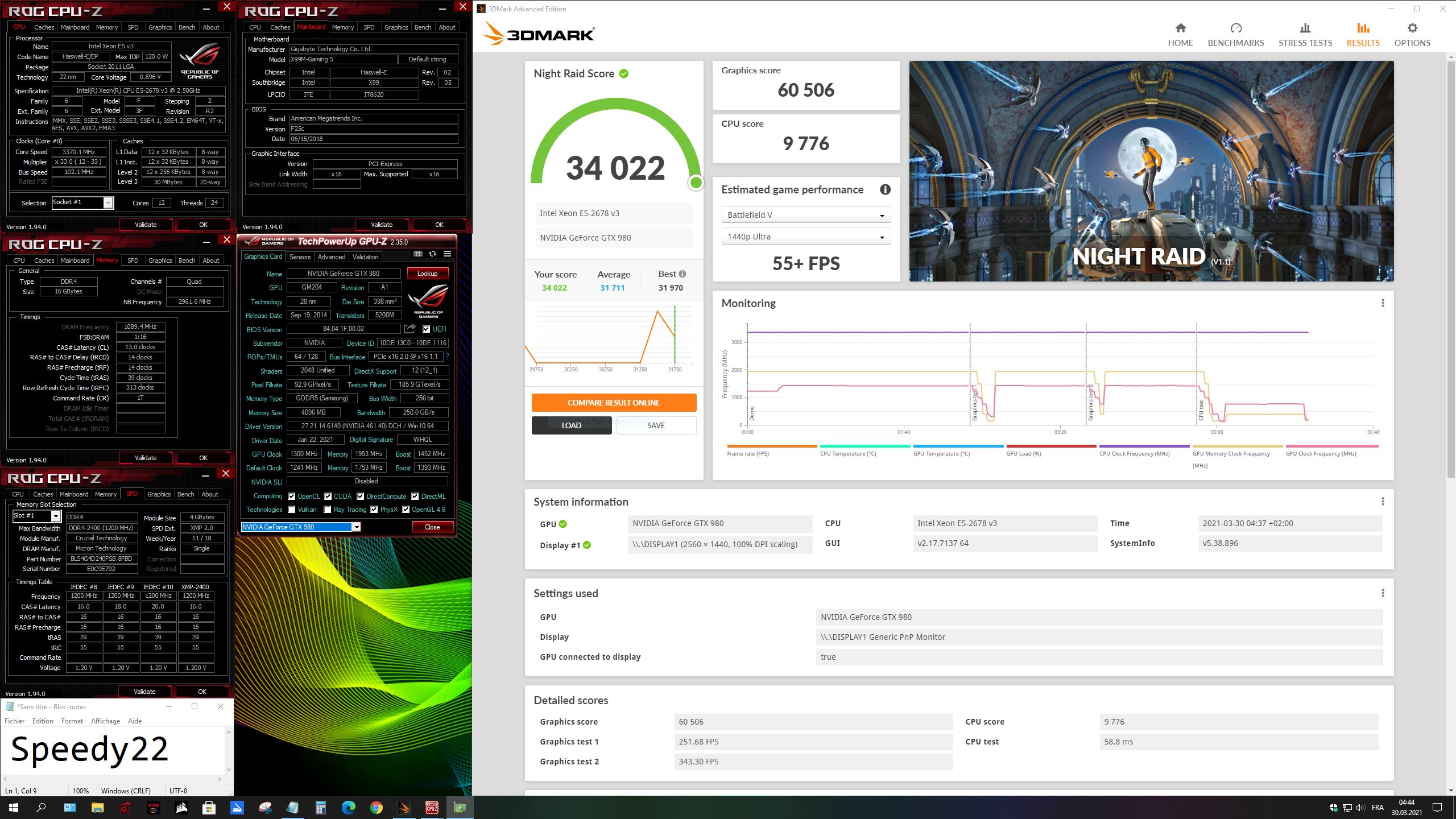Image resolution: width=1456 pixels, height=819 pixels.
Task: Expand the 1440p Ultra resolution dropdown
Action: tap(806, 237)
